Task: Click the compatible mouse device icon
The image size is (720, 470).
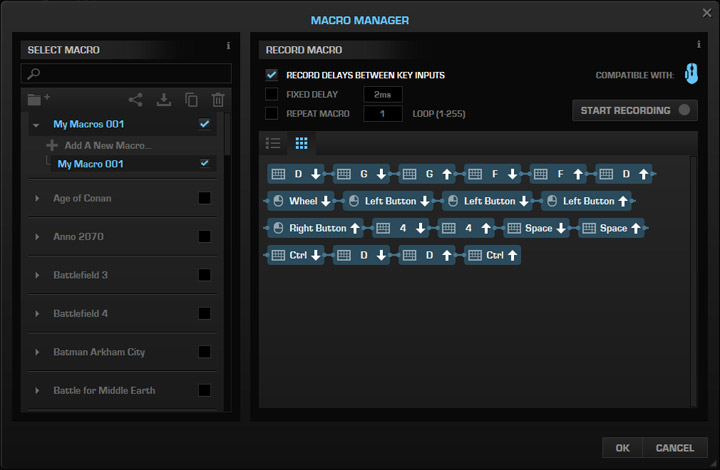Action: (x=692, y=73)
